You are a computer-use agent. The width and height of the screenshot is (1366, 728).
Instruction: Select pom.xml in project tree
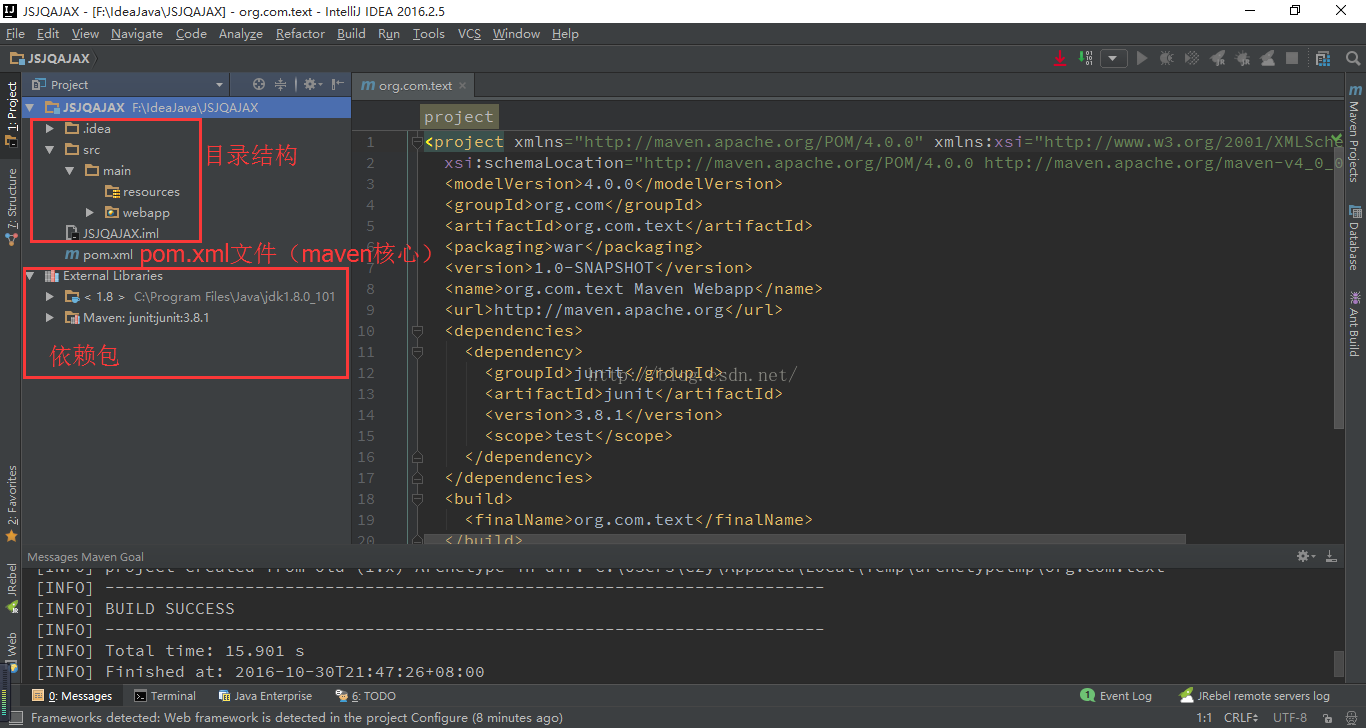[98, 254]
